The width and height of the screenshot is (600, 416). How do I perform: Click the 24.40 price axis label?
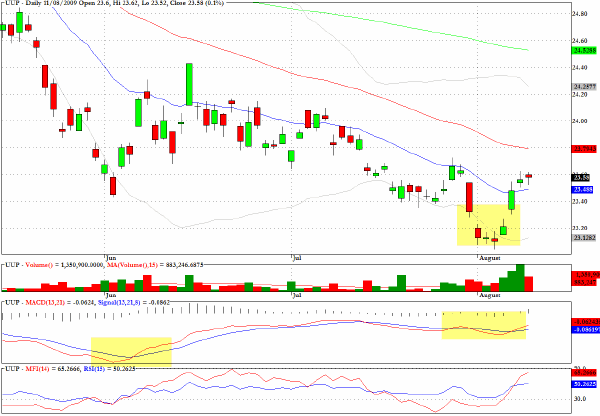click(x=579, y=67)
